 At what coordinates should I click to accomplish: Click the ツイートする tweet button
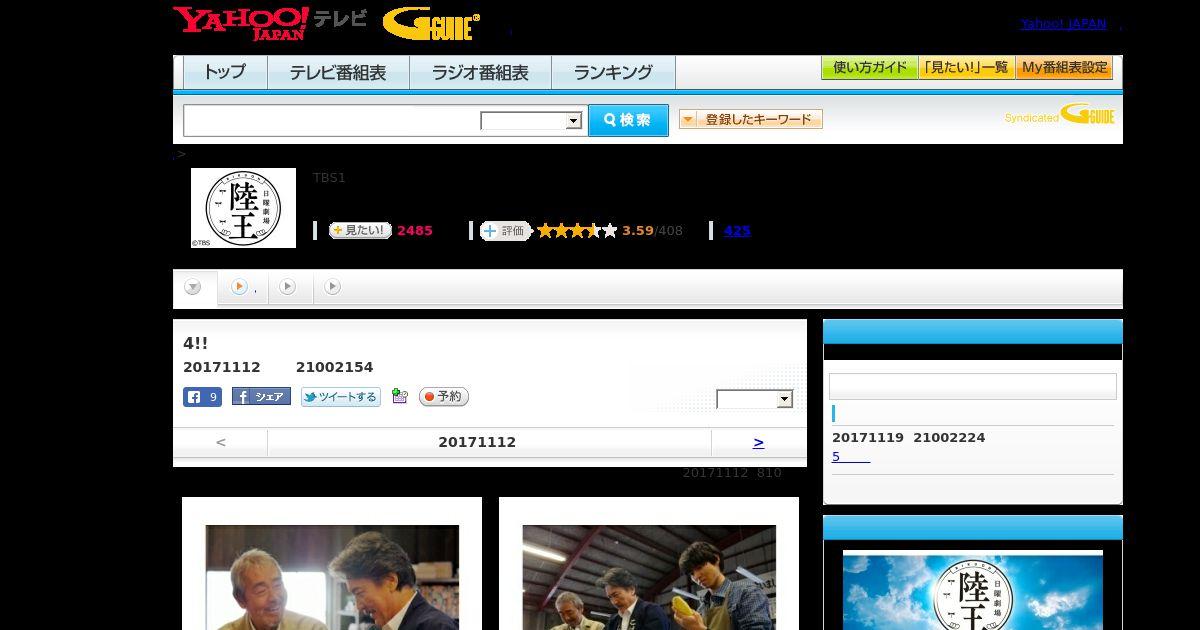point(341,397)
